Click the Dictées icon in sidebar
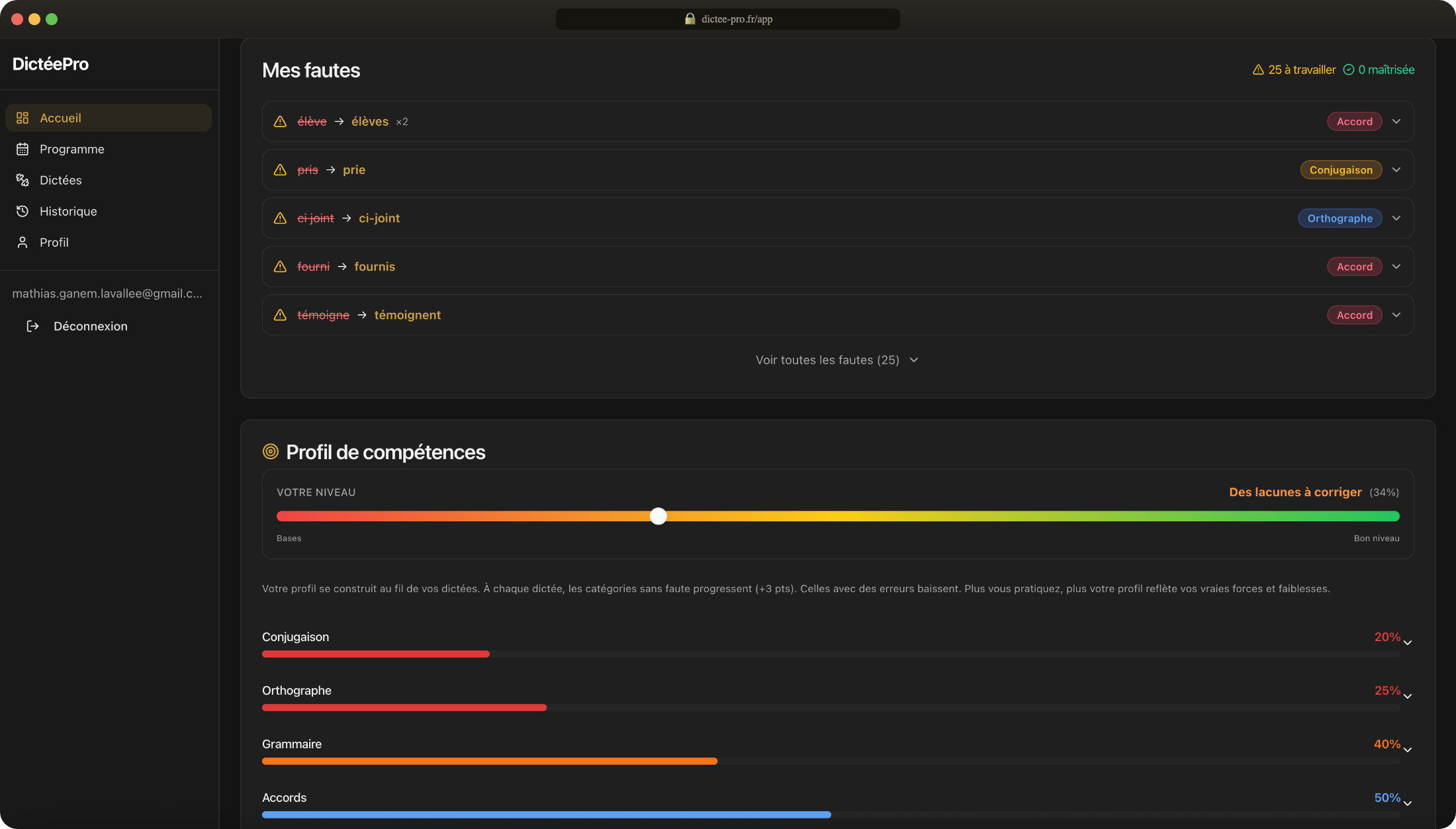This screenshot has width=1456, height=829. (23, 180)
